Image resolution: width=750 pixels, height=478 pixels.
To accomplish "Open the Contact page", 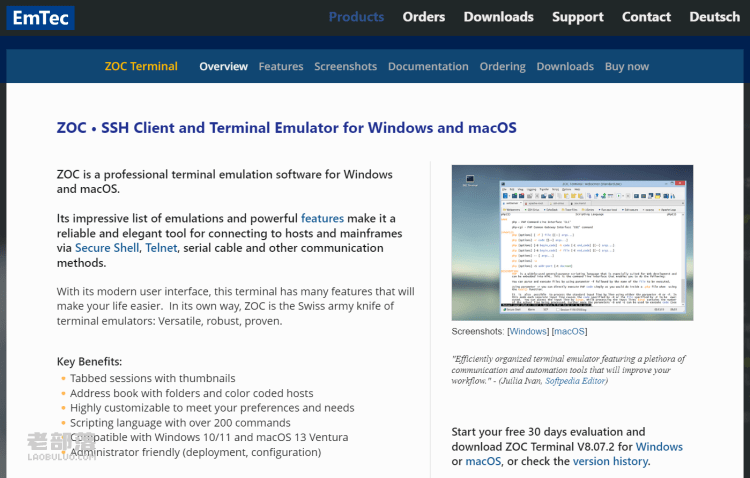I will pos(646,17).
